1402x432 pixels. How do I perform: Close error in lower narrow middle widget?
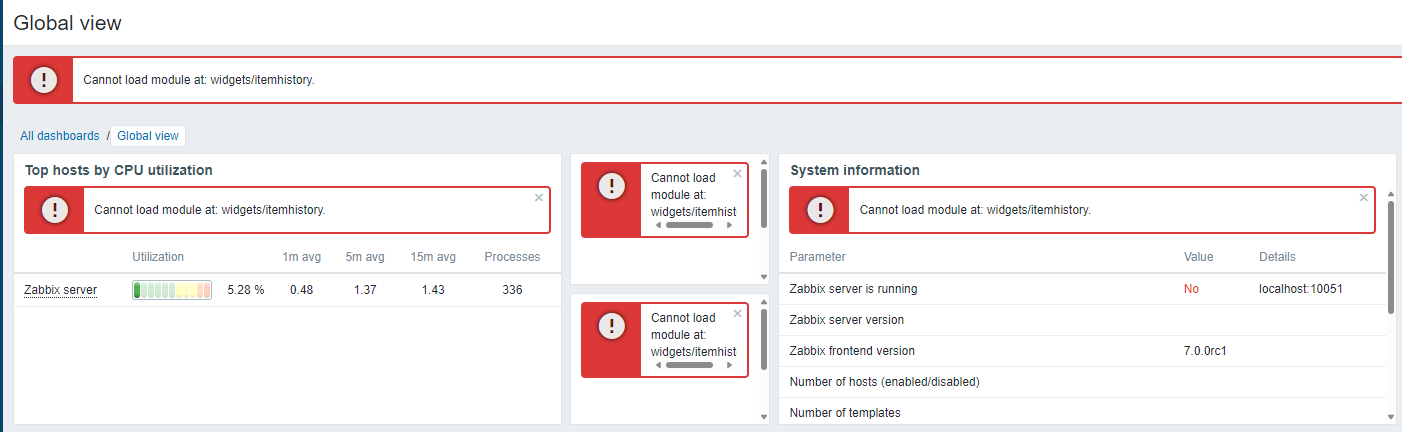(x=737, y=313)
